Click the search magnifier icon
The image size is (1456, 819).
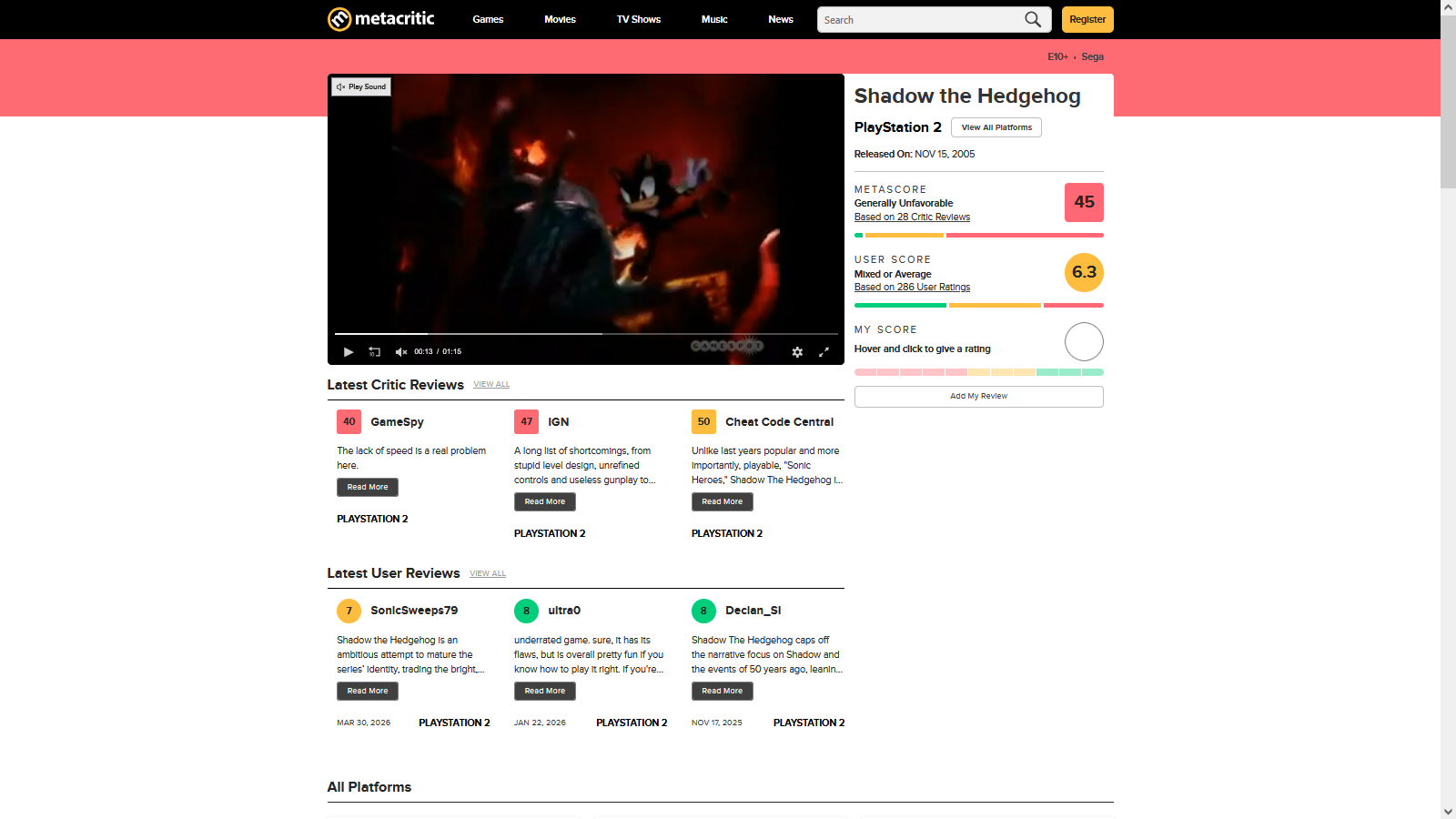click(x=1033, y=19)
